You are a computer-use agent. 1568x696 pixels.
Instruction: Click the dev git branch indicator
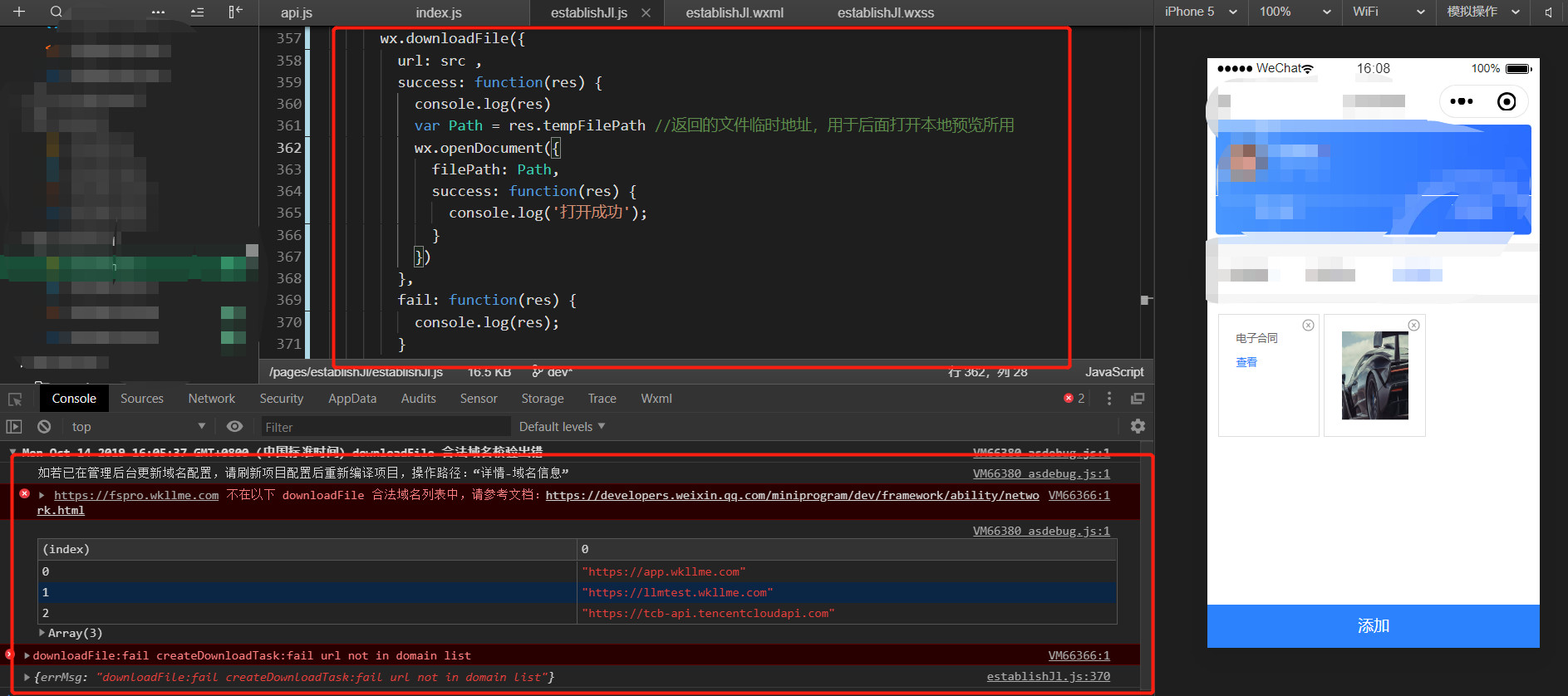(x=553, y=372)
